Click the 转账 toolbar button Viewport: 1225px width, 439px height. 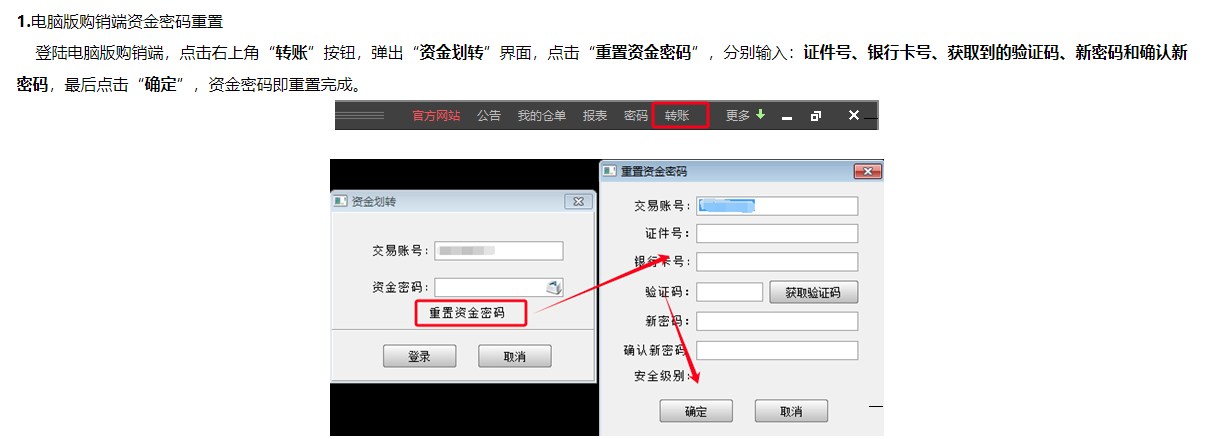click(x=680, y=115)
